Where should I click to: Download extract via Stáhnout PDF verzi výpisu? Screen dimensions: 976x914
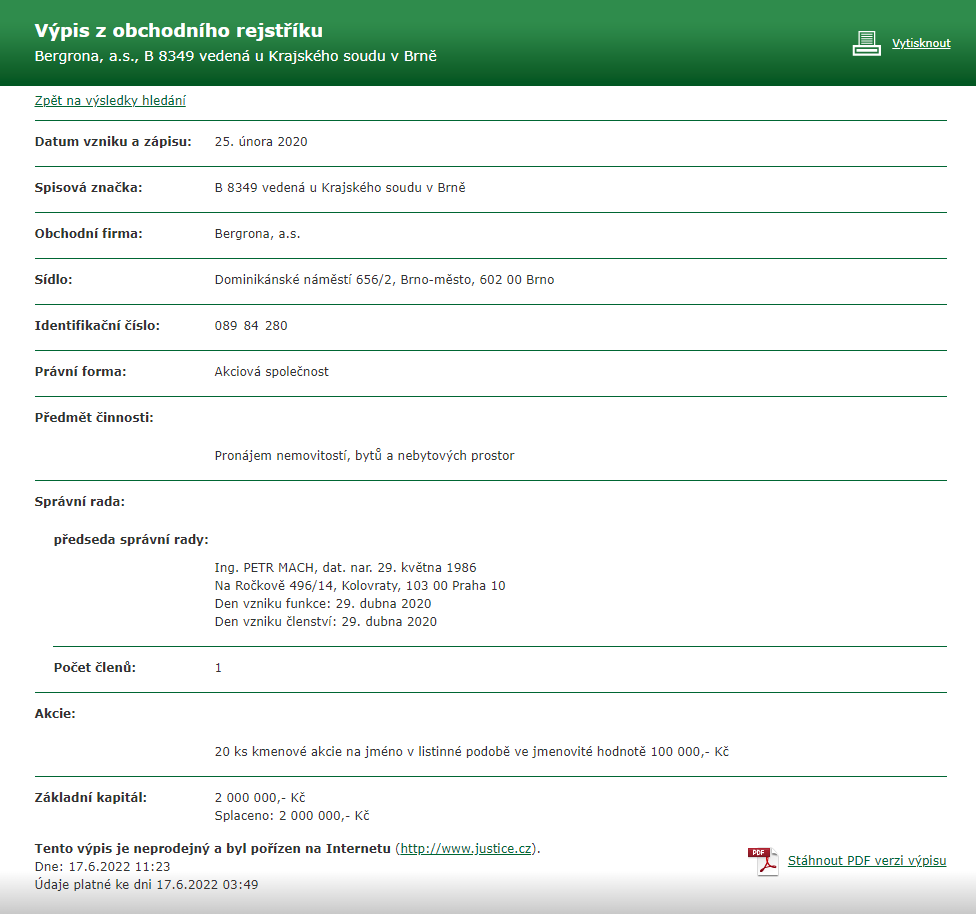pos(867,860)
